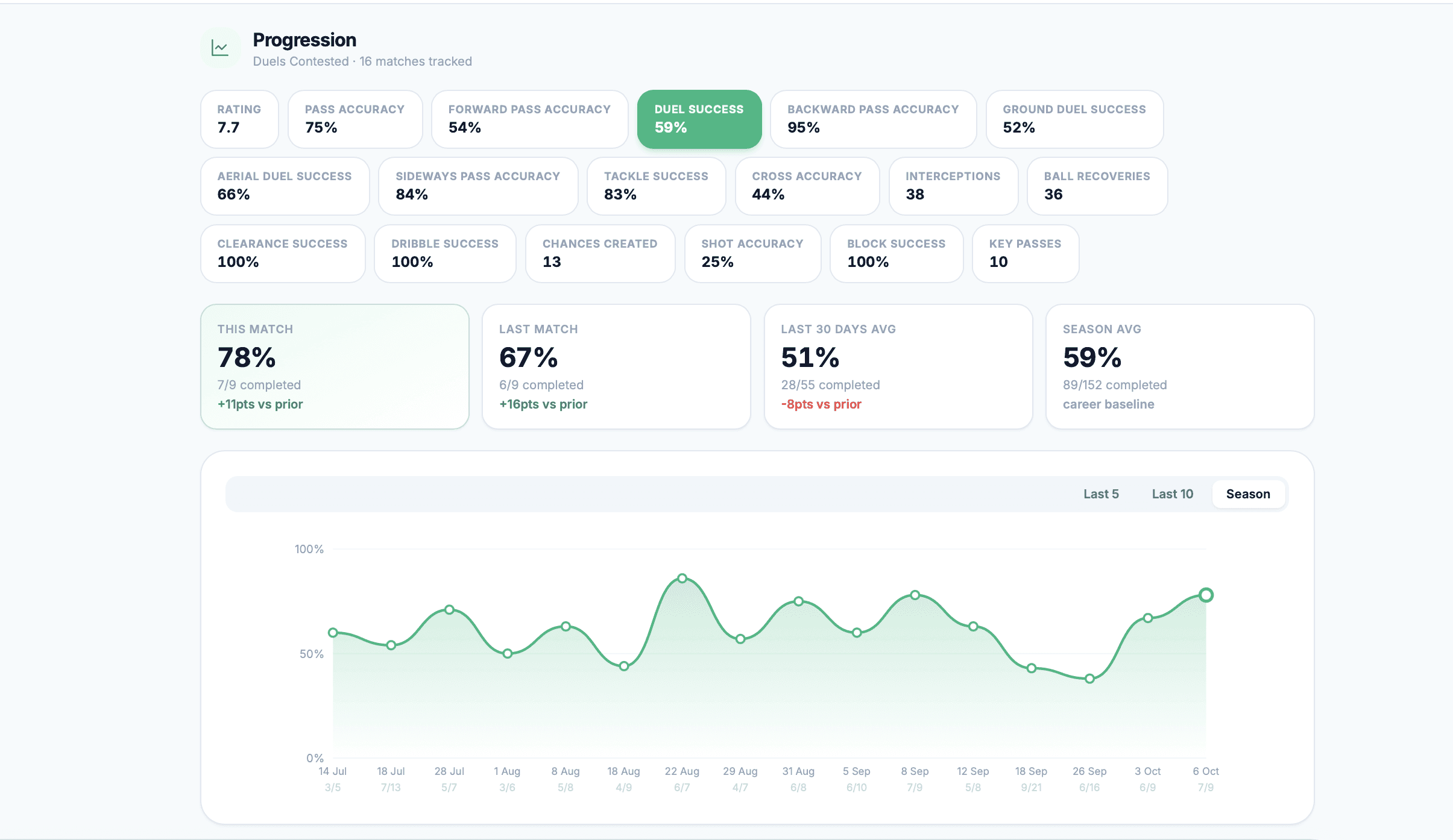Screen dimensions: 1453x840
Task: Switch chart range to Last 5
Action: (x=1101, y=494)
